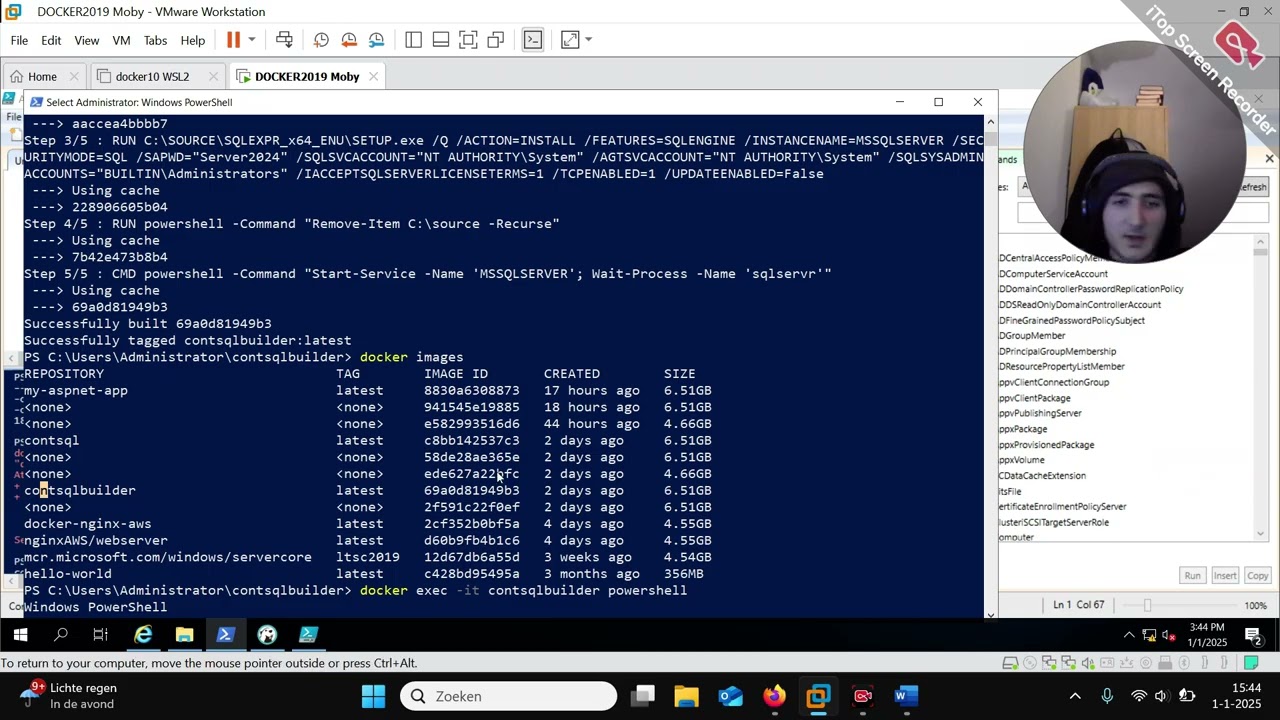
Task: Open the File menu in VMware
Action: (x=19, y=41)
